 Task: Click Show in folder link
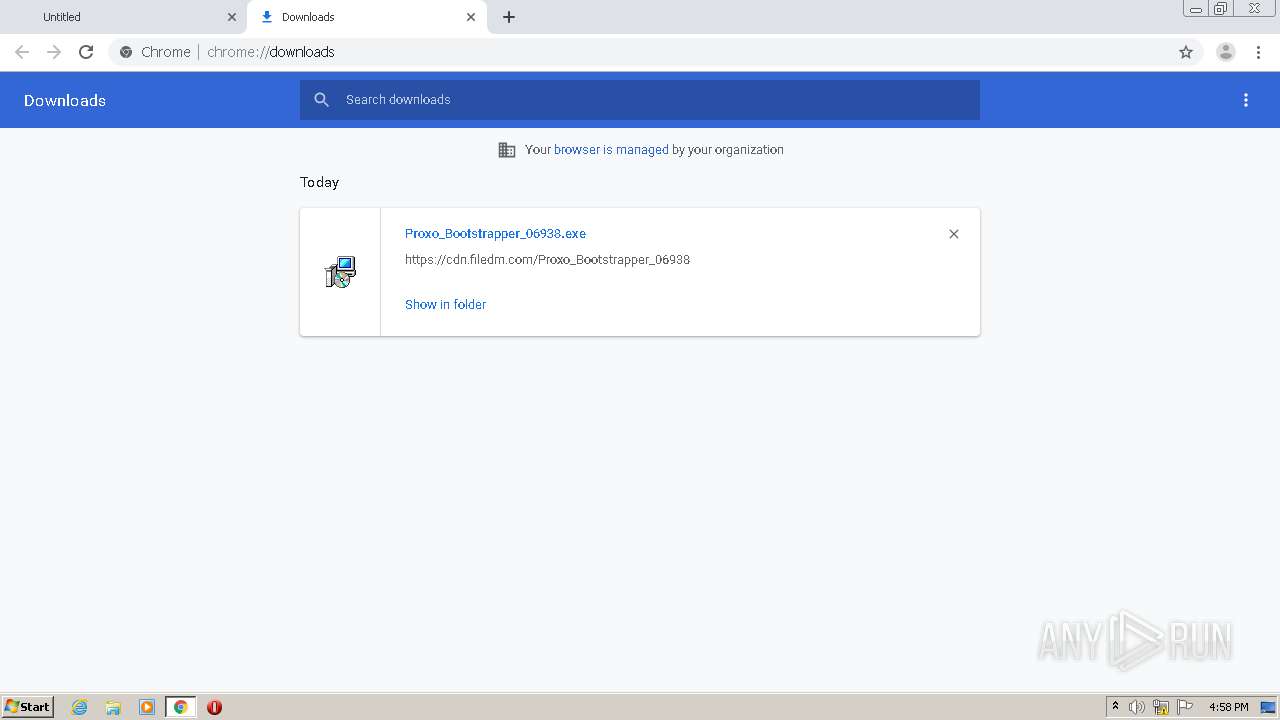pos(445,305)
